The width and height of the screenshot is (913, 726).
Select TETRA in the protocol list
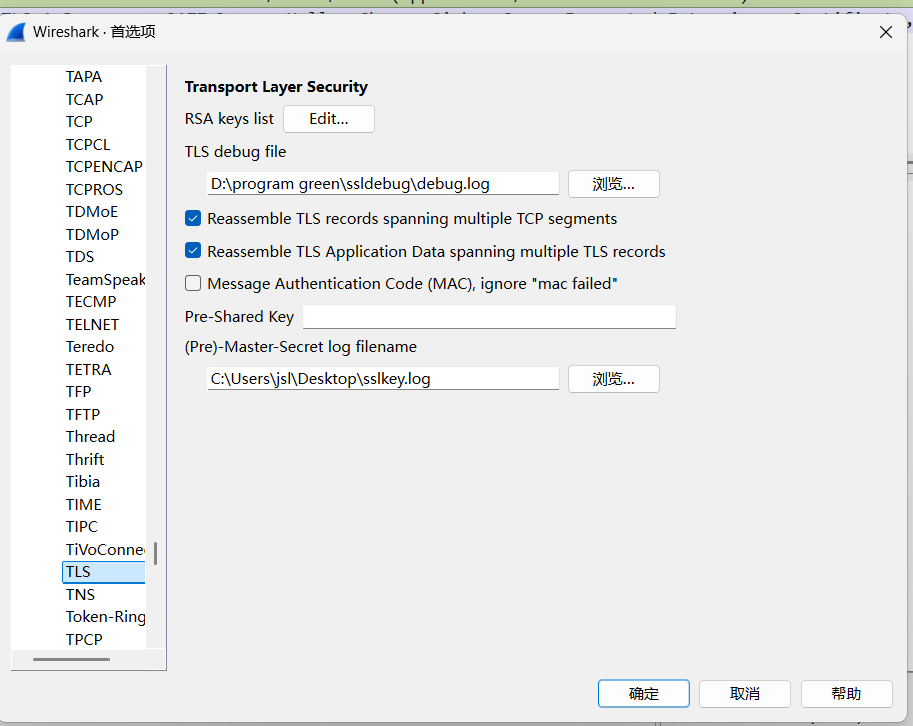[x=88, y=370]
